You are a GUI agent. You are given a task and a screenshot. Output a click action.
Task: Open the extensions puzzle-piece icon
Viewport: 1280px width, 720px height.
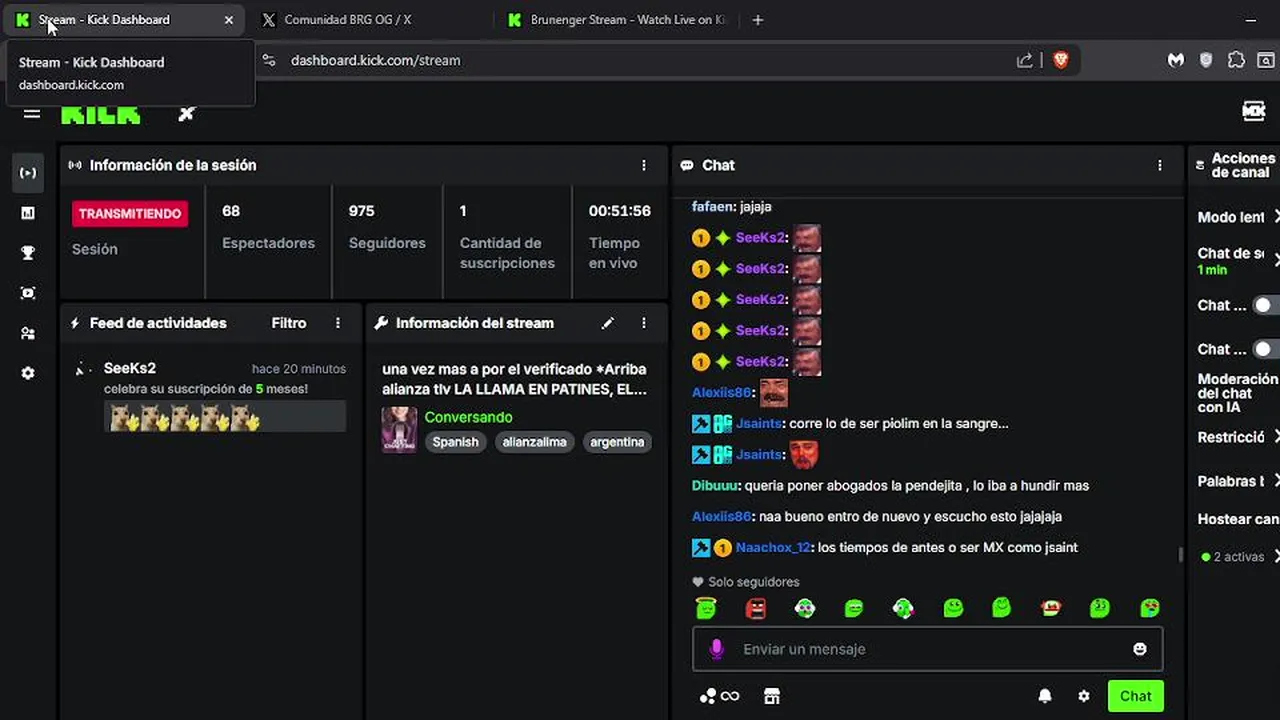click(1236, 60)
